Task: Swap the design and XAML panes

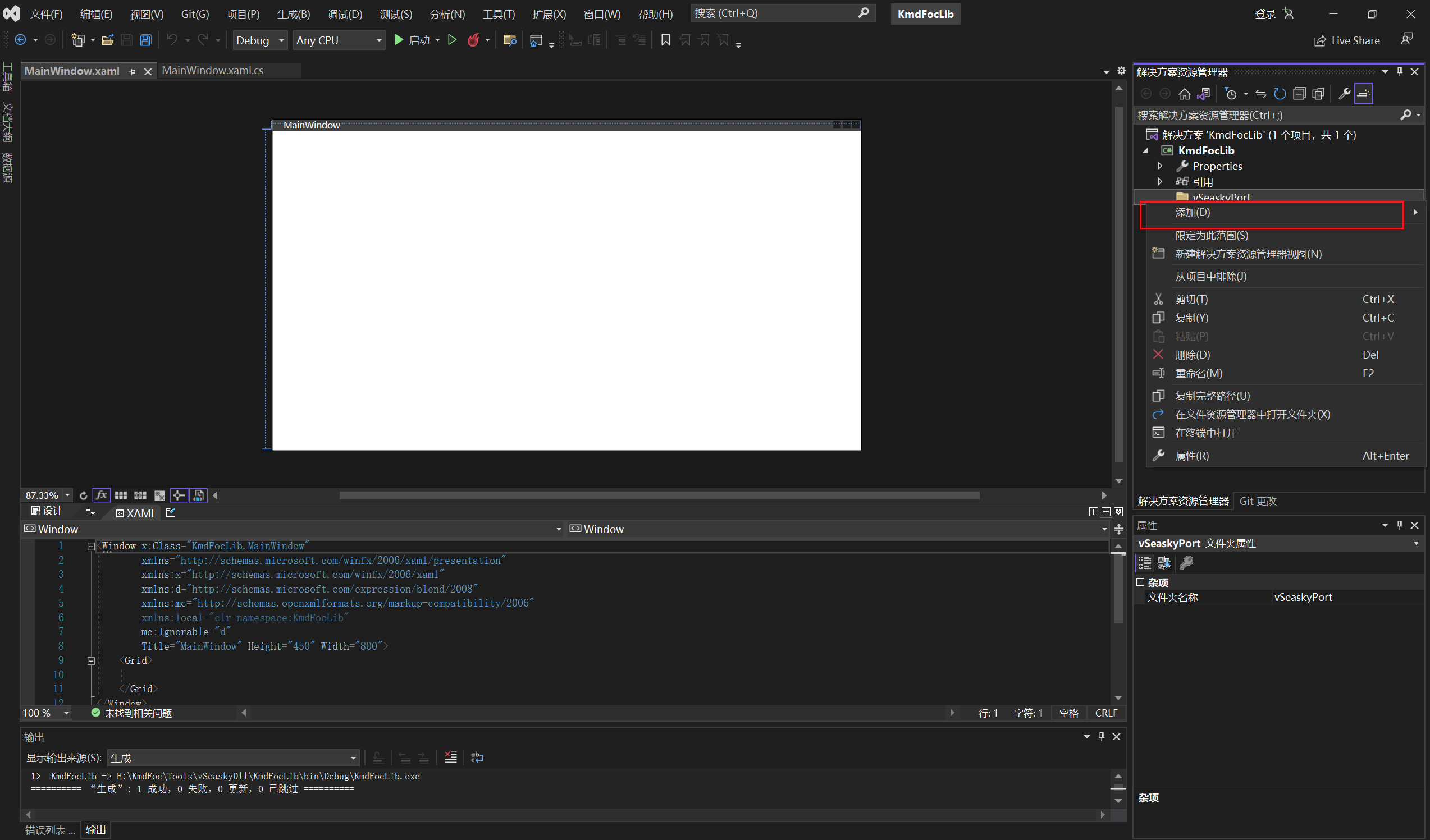Action: [90, 512]
